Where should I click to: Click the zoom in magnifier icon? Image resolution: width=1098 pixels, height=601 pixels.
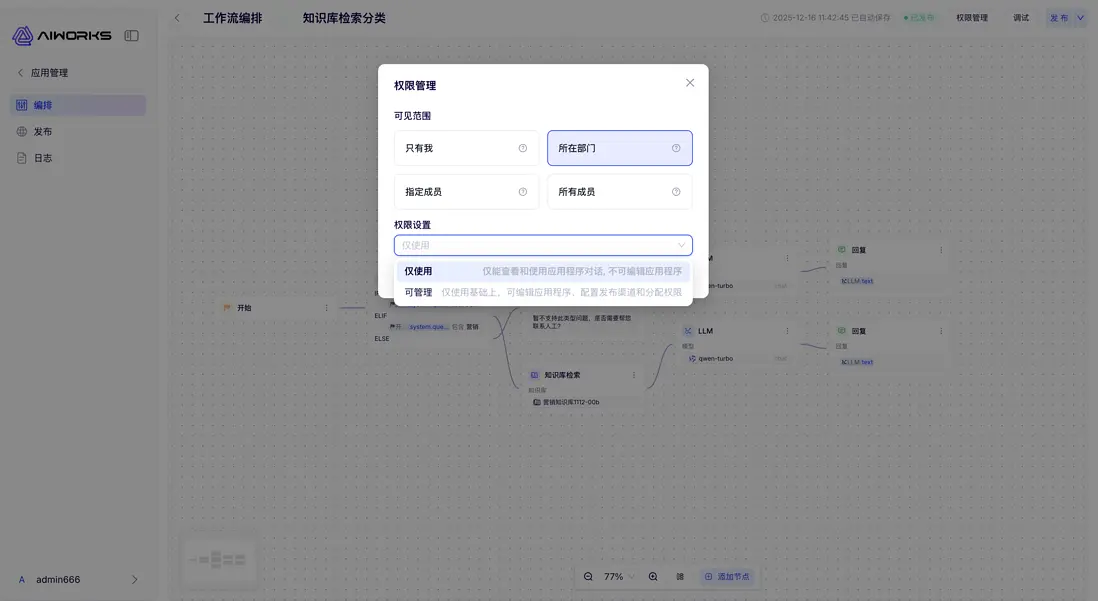point(653,576)
